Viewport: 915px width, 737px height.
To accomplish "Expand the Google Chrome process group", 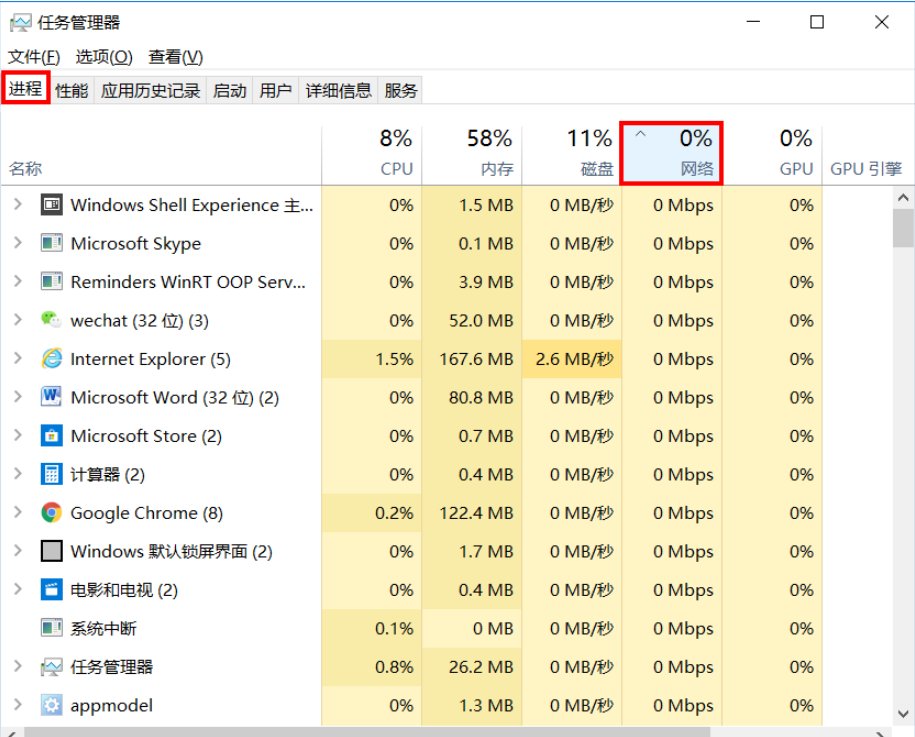I will pyautogui.click(x=18, y=512).
